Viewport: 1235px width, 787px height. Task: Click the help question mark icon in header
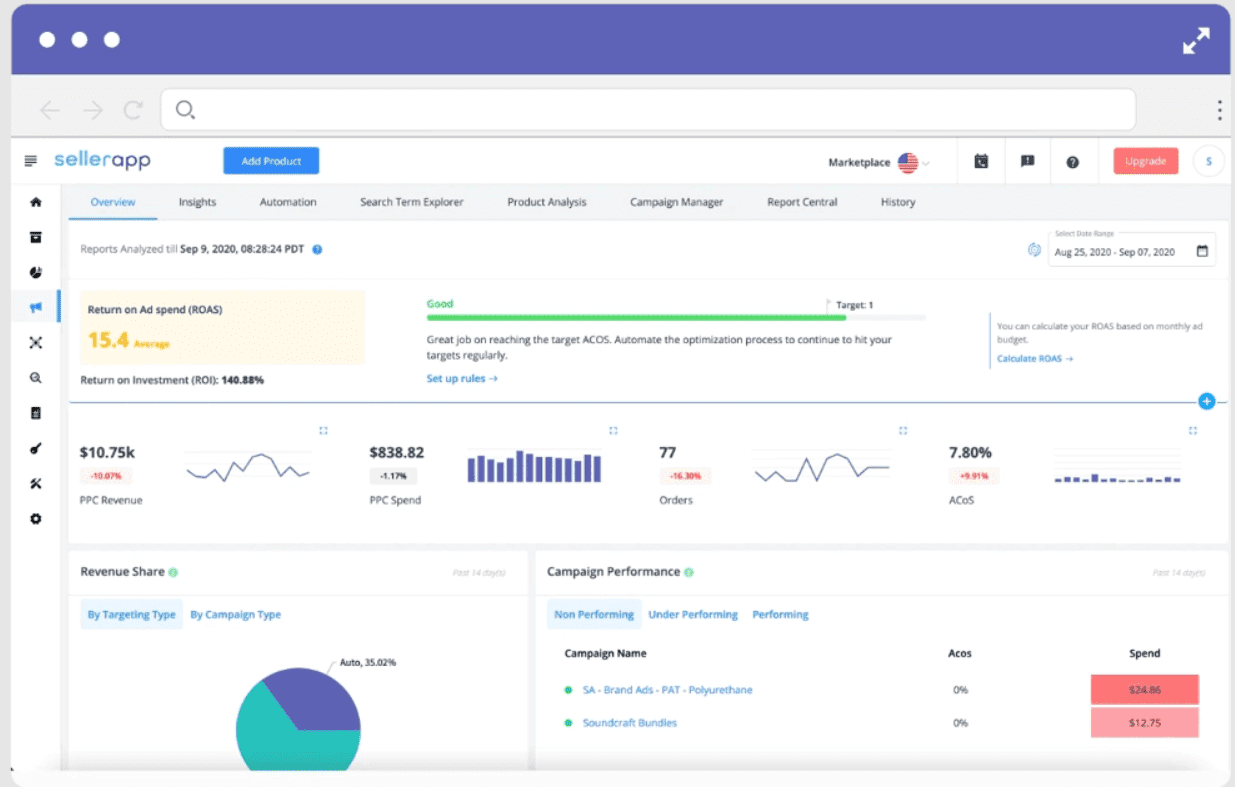pyautogui.click(x=1072, y=162)
